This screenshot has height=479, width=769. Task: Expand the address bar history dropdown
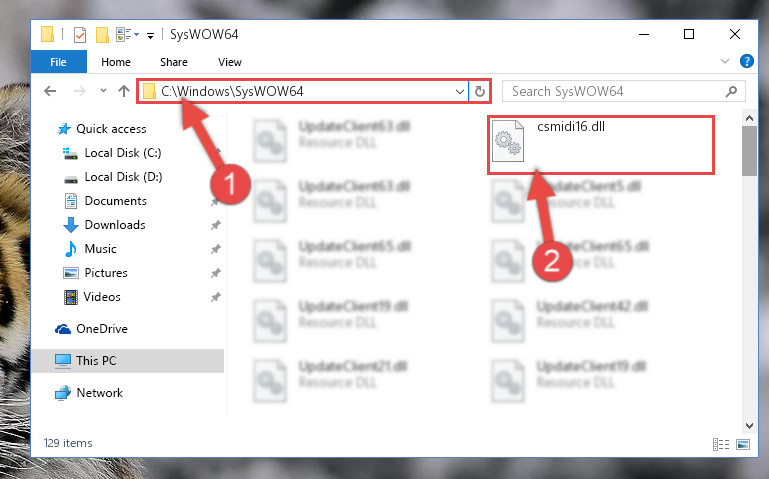click(460, 92)
